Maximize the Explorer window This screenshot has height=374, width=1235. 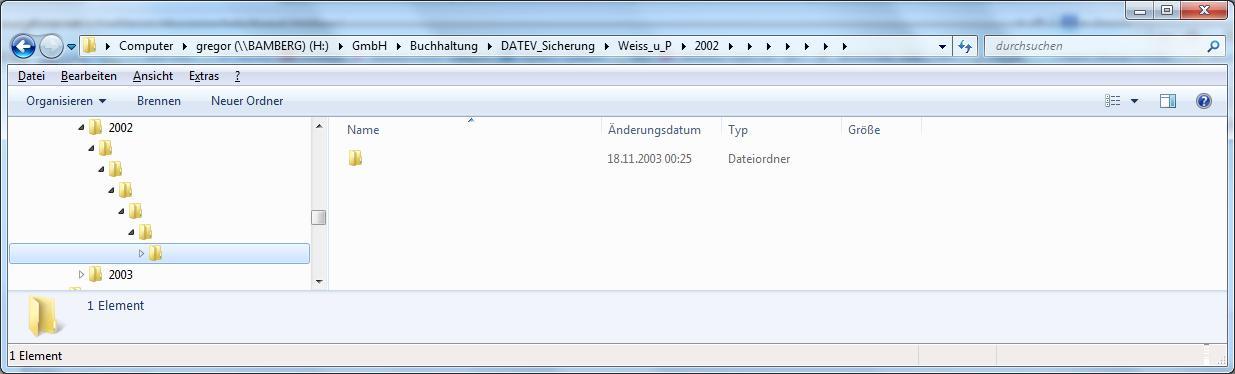pyautogui.click(x=1167, y=10)
